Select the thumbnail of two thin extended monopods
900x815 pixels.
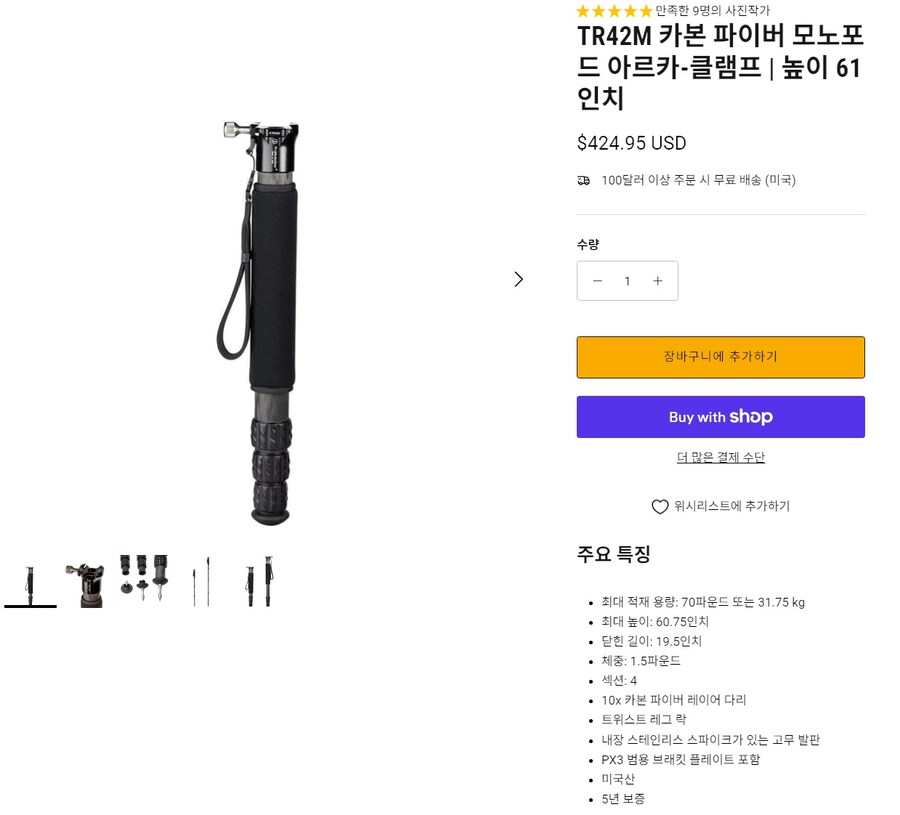[201, 581]
